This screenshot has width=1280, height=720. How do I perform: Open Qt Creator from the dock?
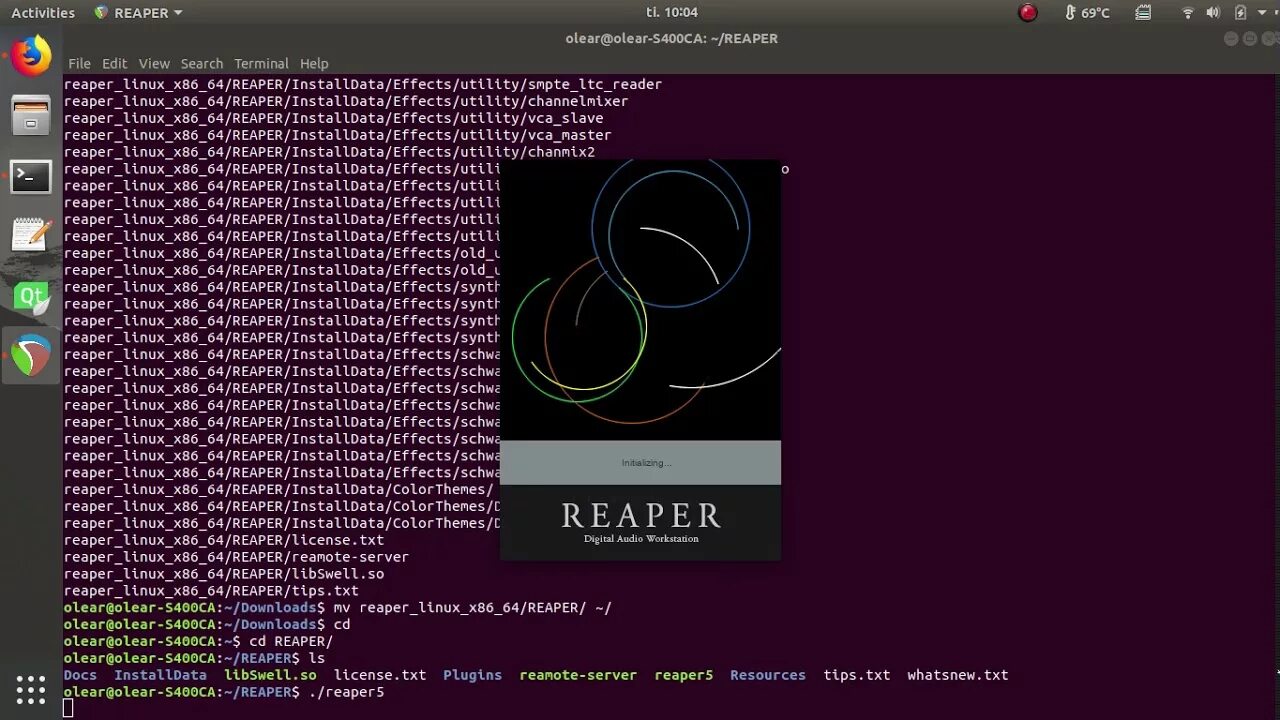[x=31, y=296]
